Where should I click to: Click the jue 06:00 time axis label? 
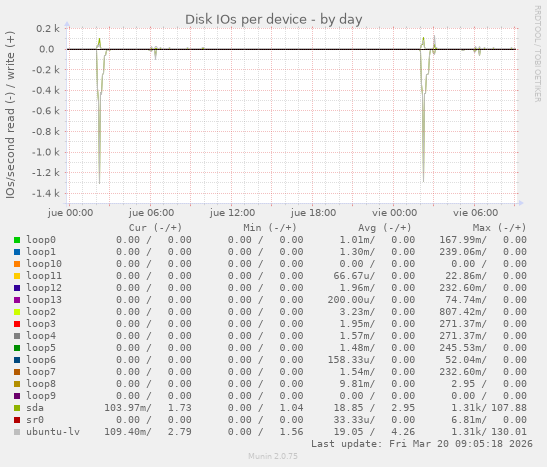pyautogui.click(x=151, y=213)
